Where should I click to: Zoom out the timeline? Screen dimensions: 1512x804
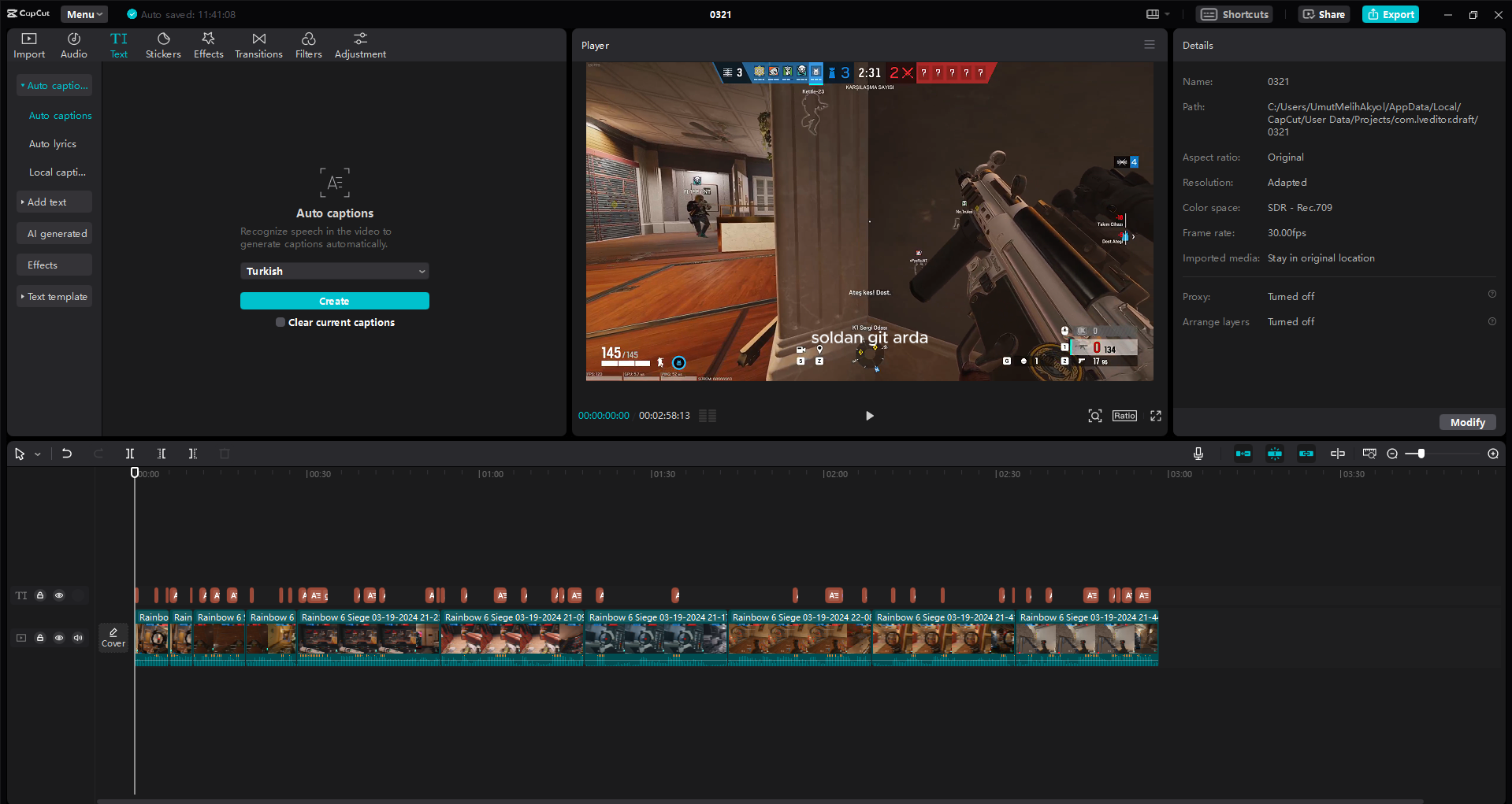[1392, 454]
